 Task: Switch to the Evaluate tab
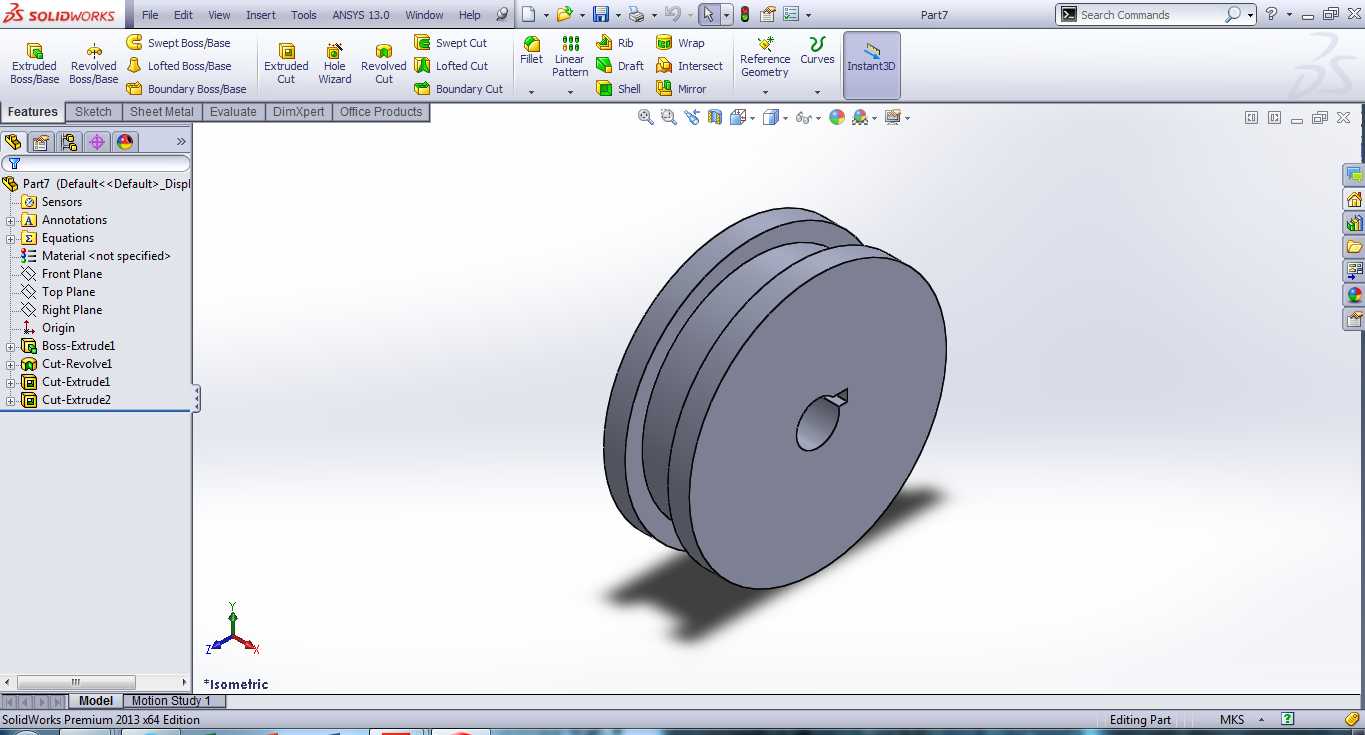[x=233, y=112]
